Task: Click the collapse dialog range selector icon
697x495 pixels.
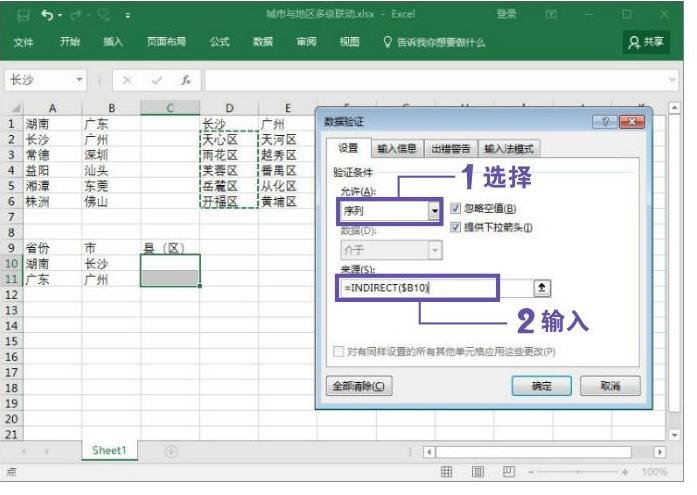Action: point(542,288)
